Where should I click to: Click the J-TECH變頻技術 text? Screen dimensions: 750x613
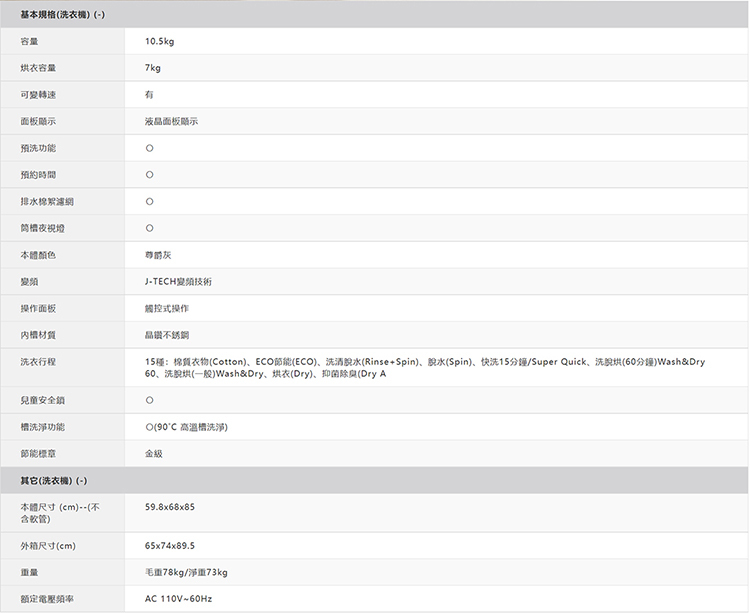[x=178, y=282]
